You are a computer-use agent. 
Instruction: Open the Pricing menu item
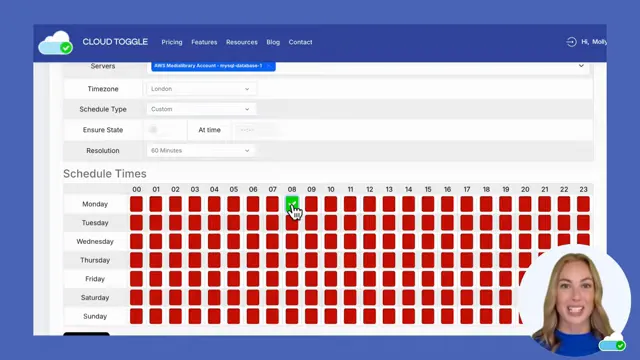172,42
